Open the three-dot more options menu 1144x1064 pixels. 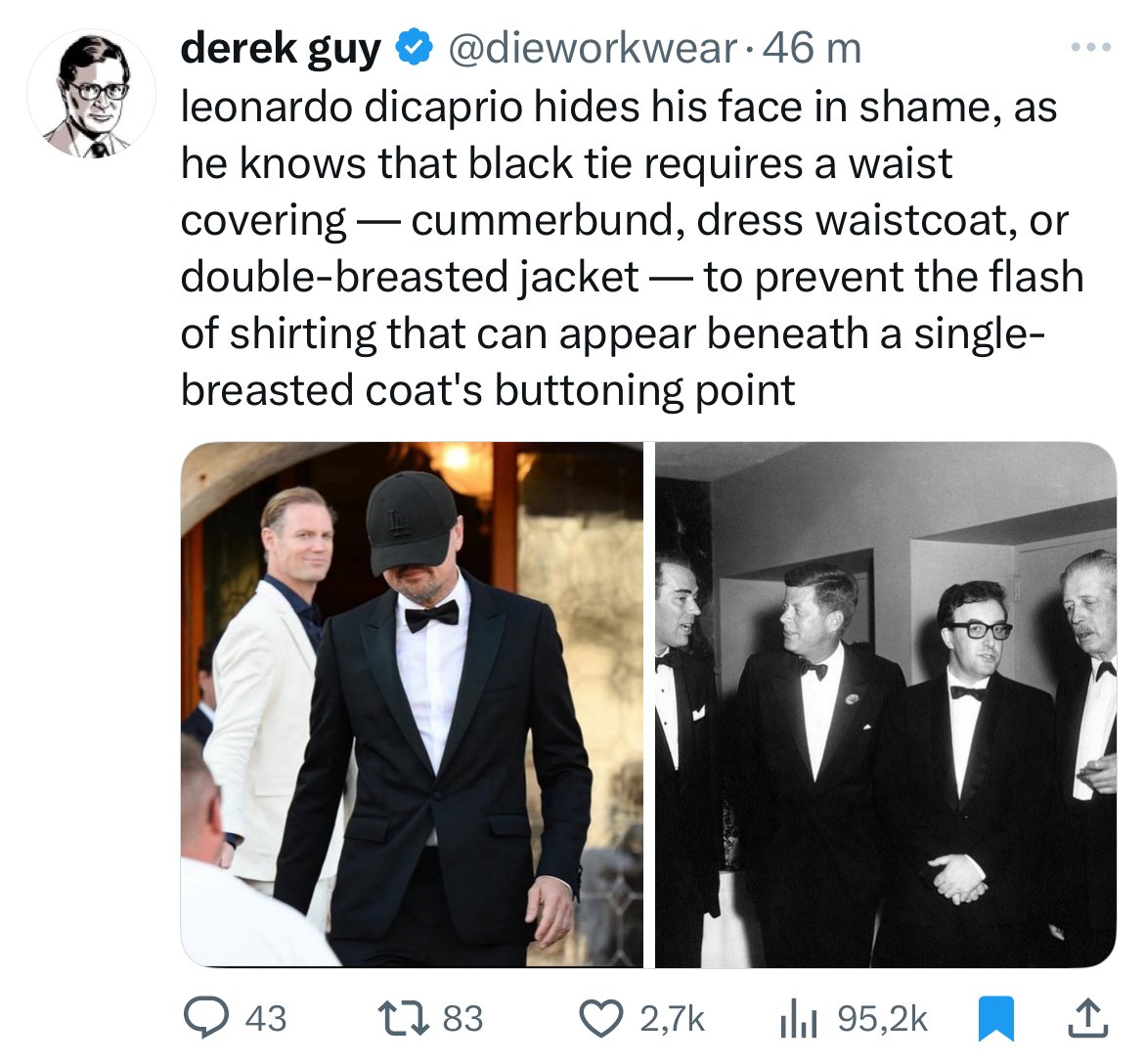[1090, 47]
